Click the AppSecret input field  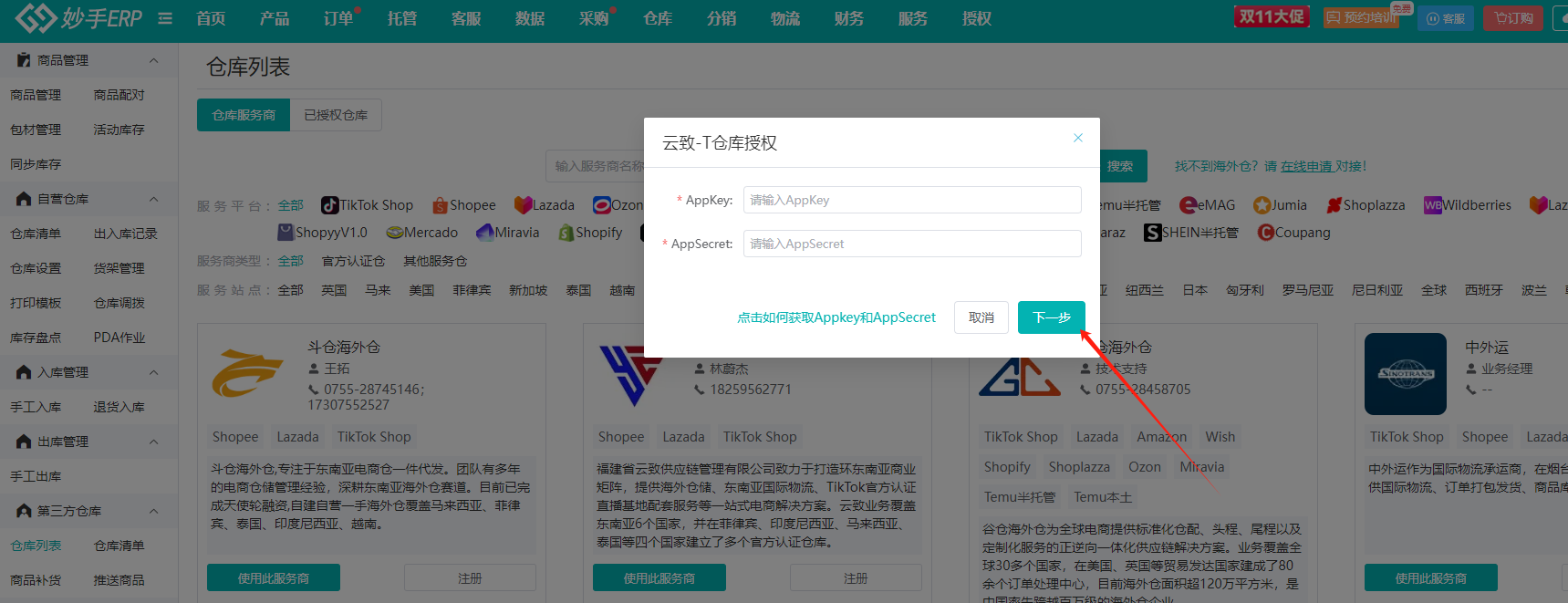[x=912, y=244]
